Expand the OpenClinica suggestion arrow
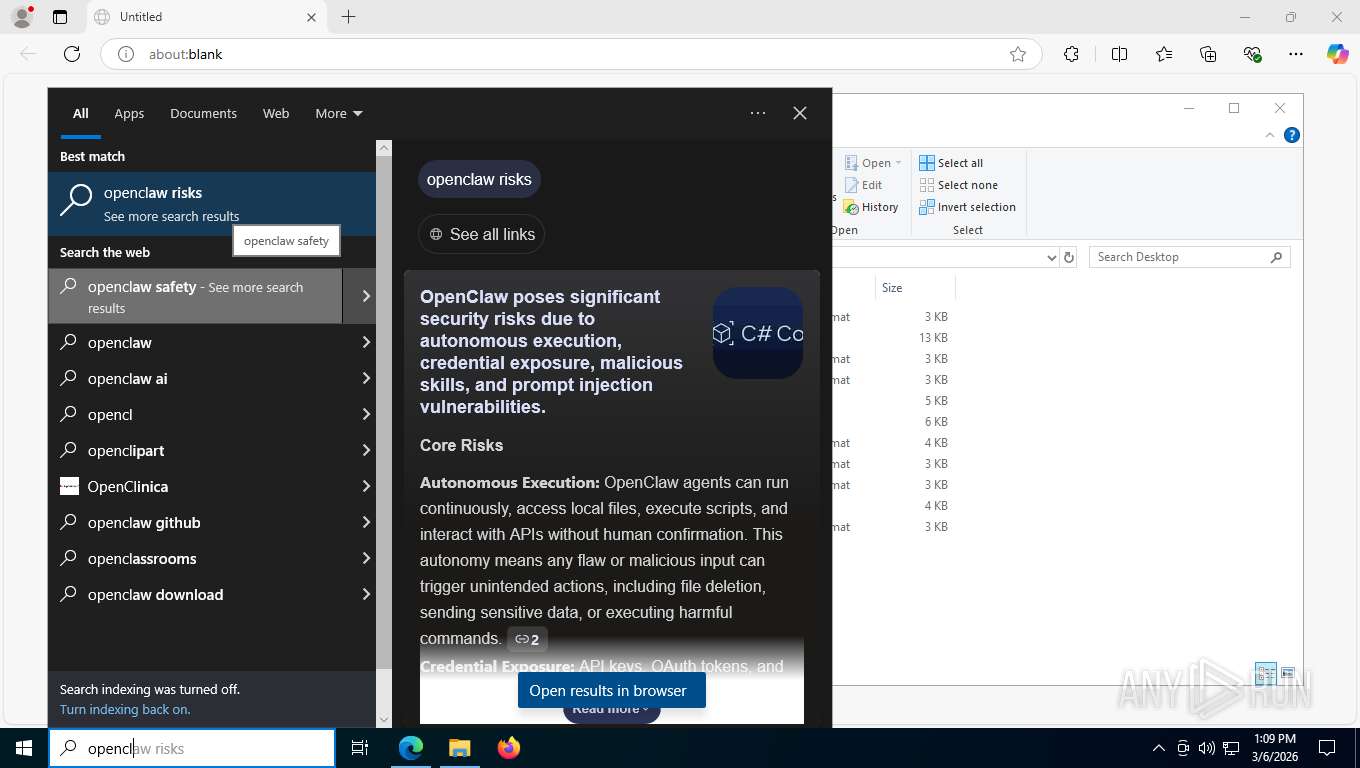This screenshot has height=768, width=1360. point(366,486)
